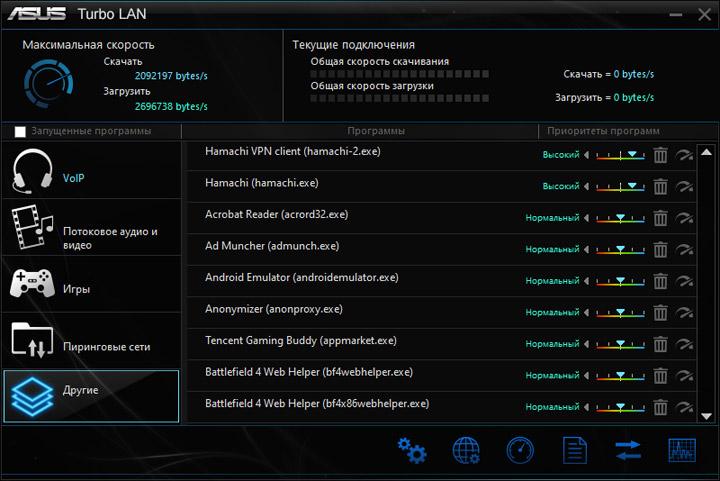Select the Android Emulator (androidemulator.exe) row
Viewport: 720px width, 481px height.
pyautogui.click(x=442, y=281)
